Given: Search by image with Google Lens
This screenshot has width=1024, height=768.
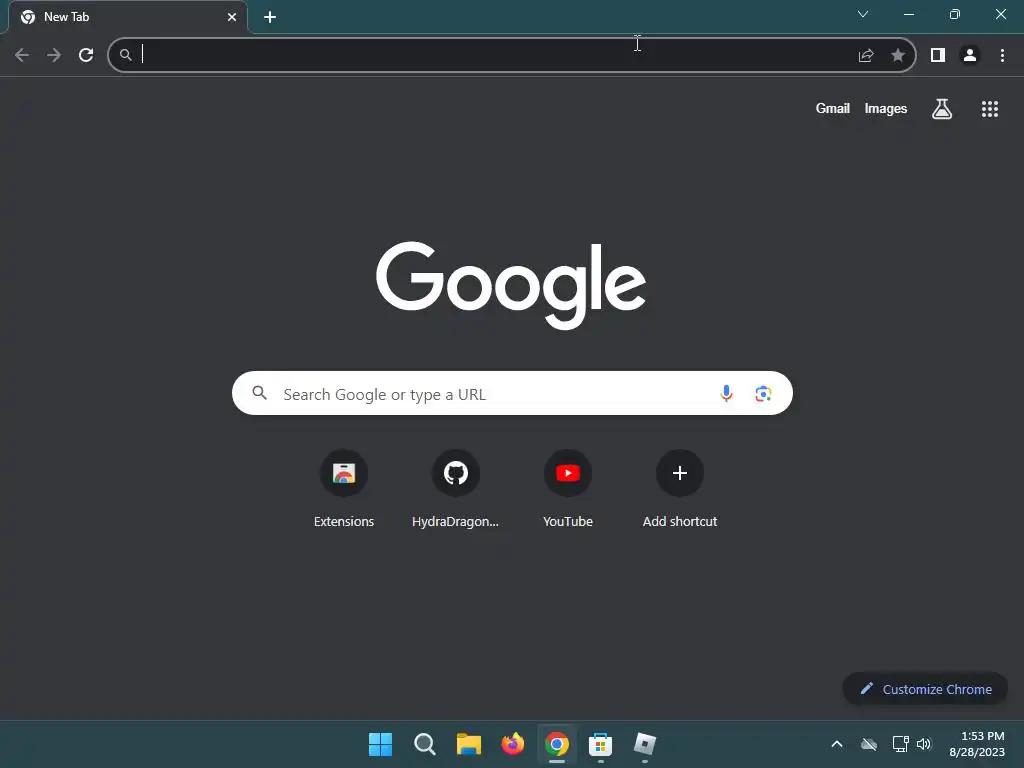Looking at the screenshot, I should pyautogui.click(x=763, y=394).
